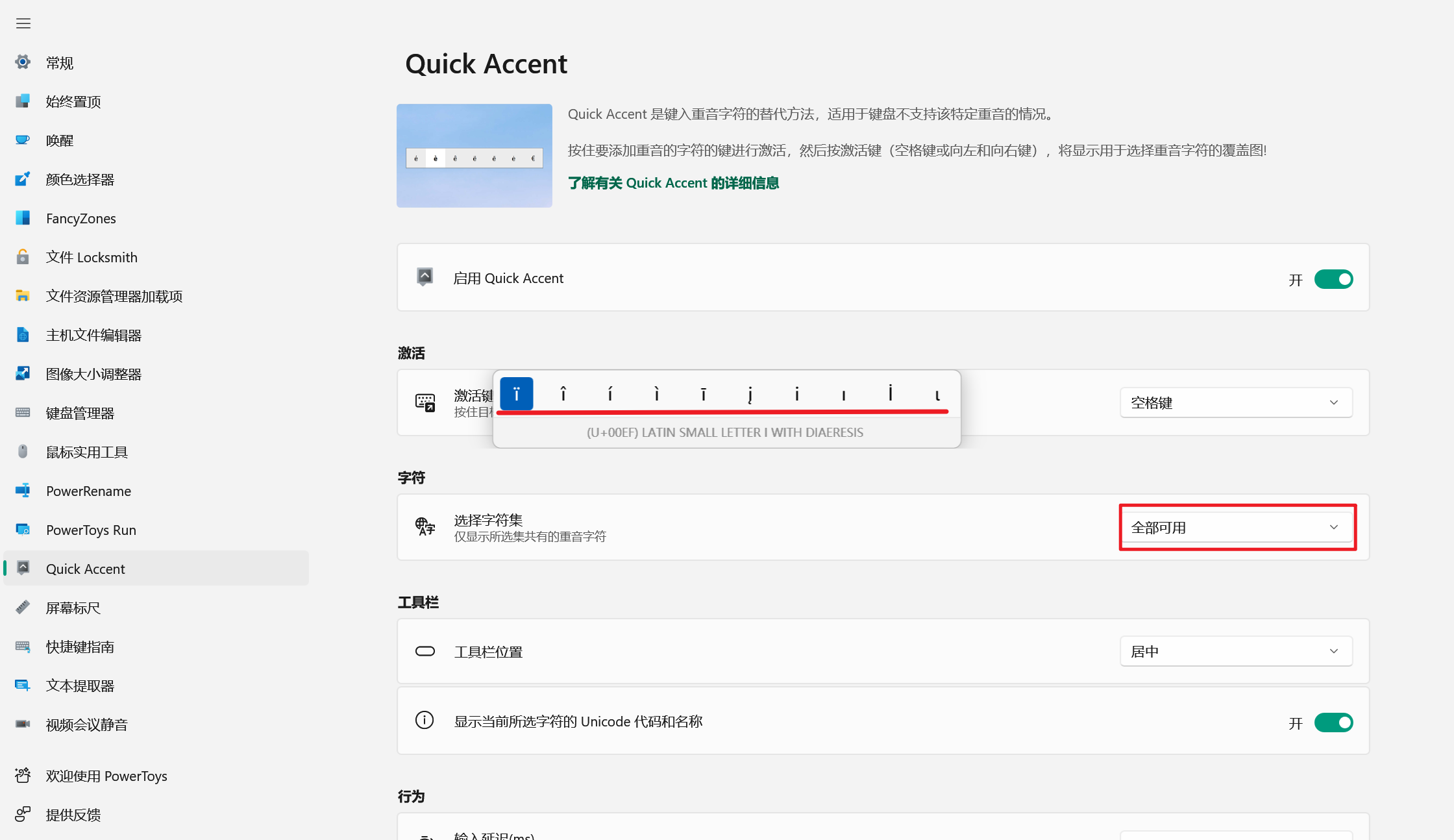Click the PowerRename sidebar icon
This screenshot has height=840, width=1454.
[23, 491]
